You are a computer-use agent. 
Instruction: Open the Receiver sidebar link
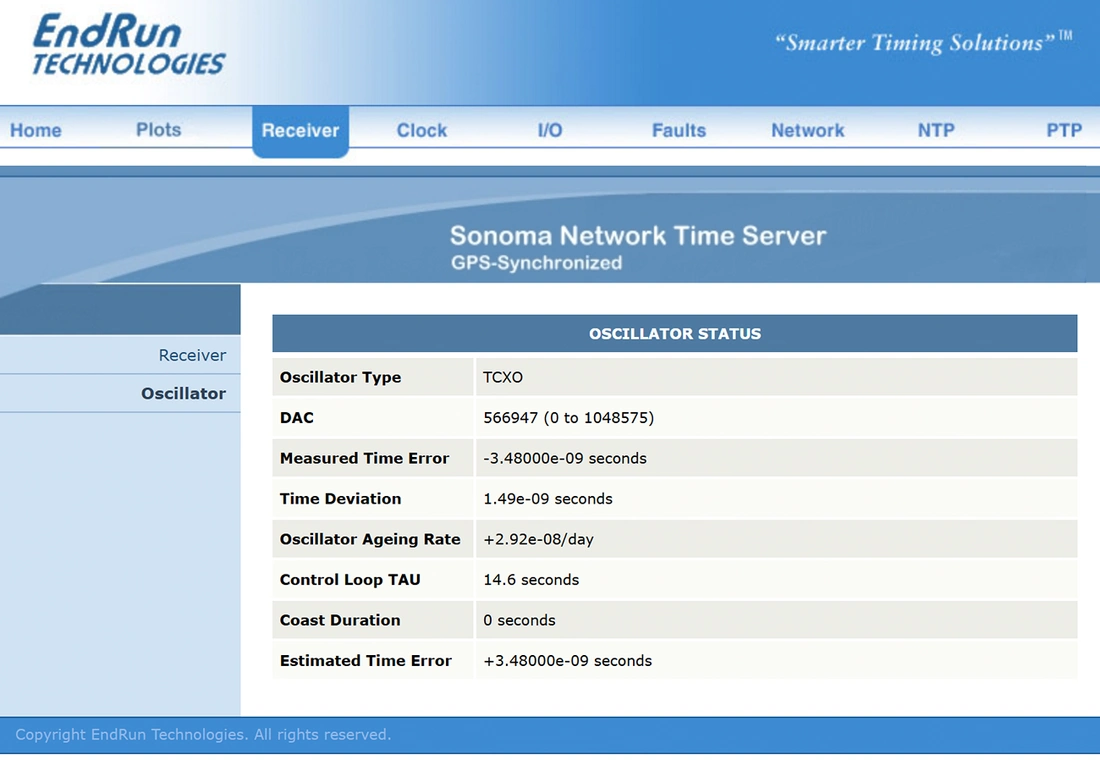(x=192, y=355)
